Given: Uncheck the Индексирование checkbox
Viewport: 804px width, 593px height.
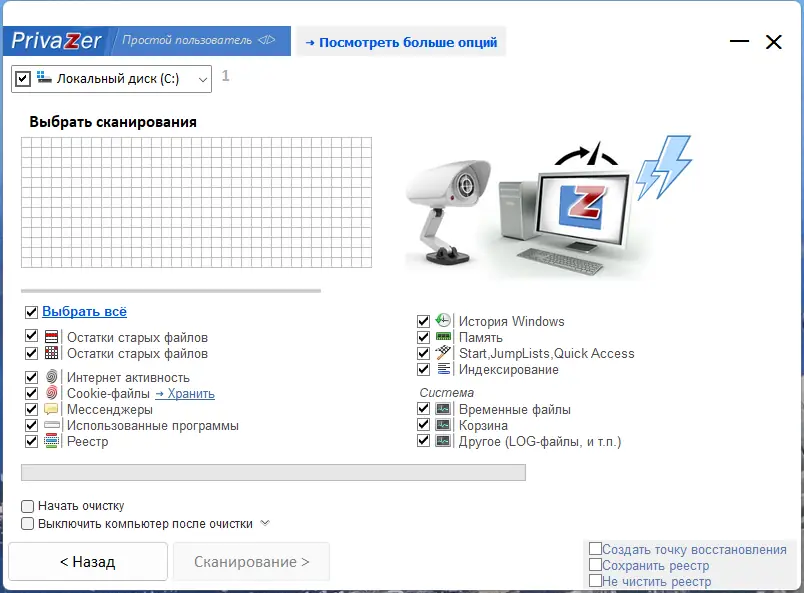Looking at the screenshot, I should (423, 369).
